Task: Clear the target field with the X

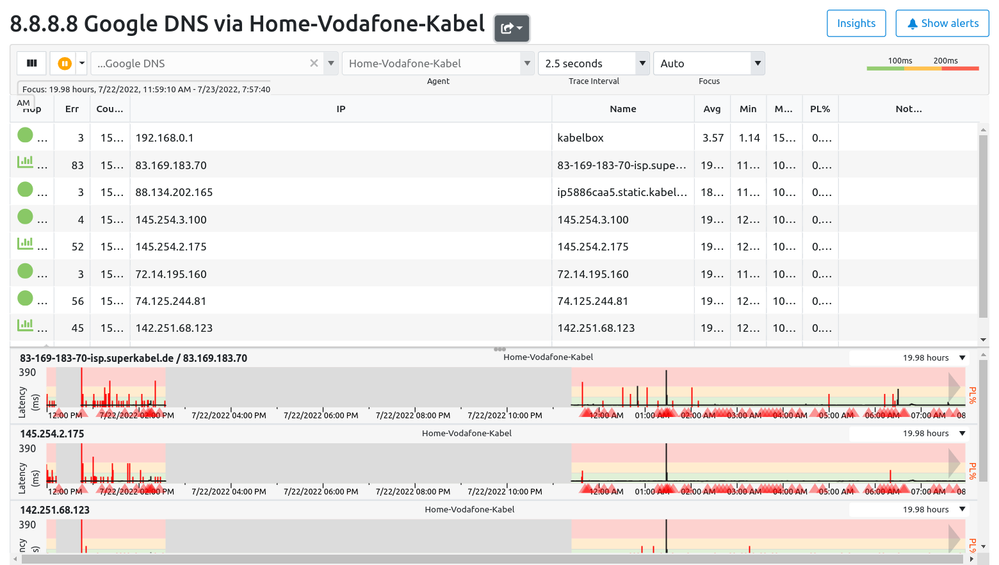Action: (314, 63)
